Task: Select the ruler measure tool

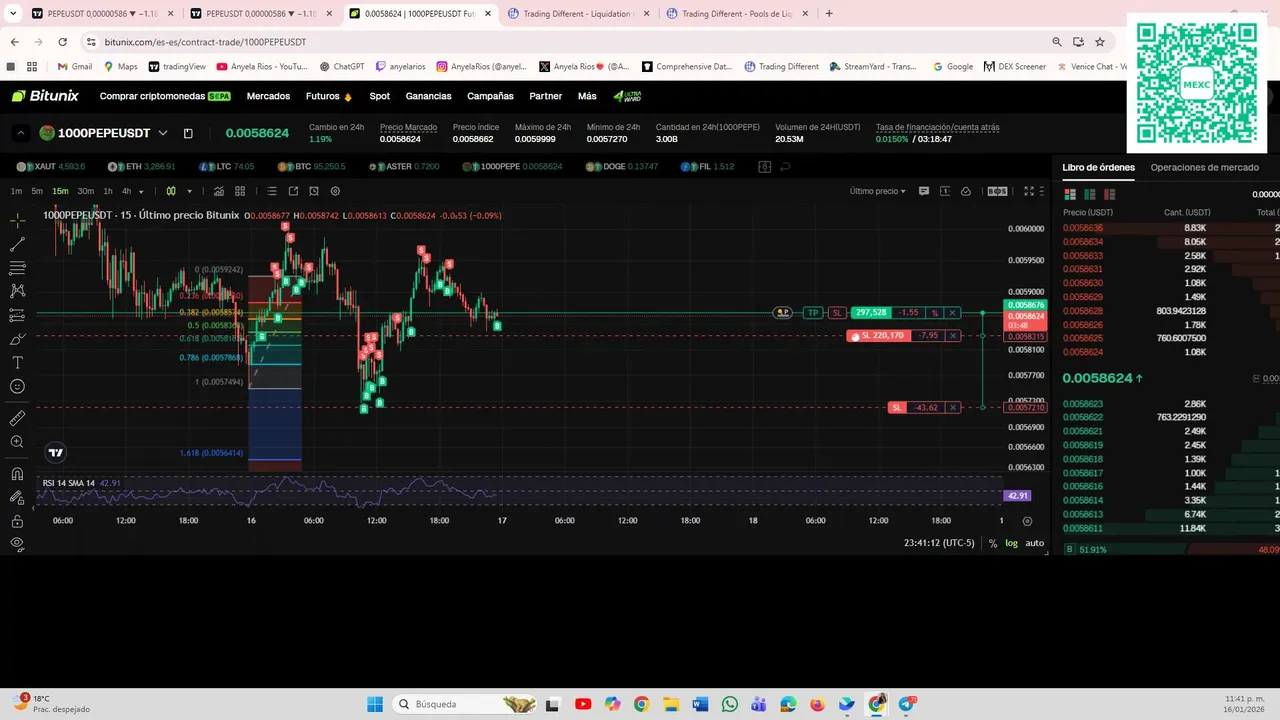Action: click(x=17, y=418)
